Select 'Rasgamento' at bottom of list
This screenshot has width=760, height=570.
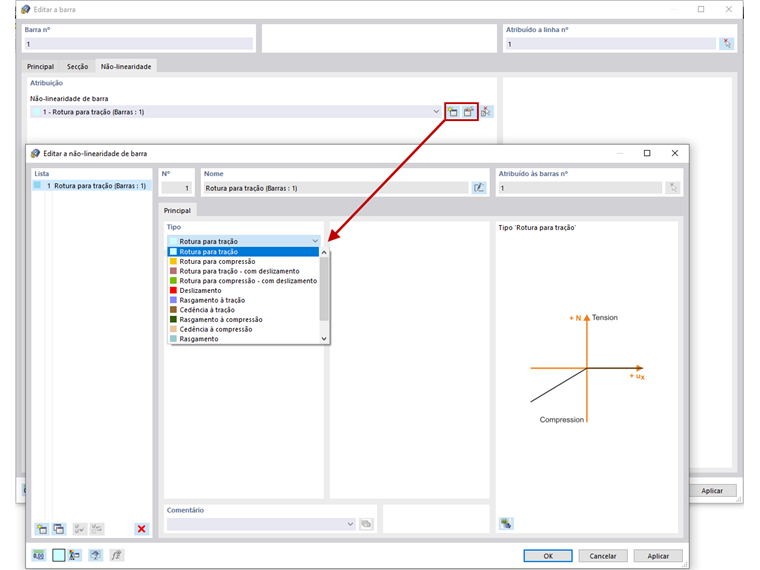[243, 339]
